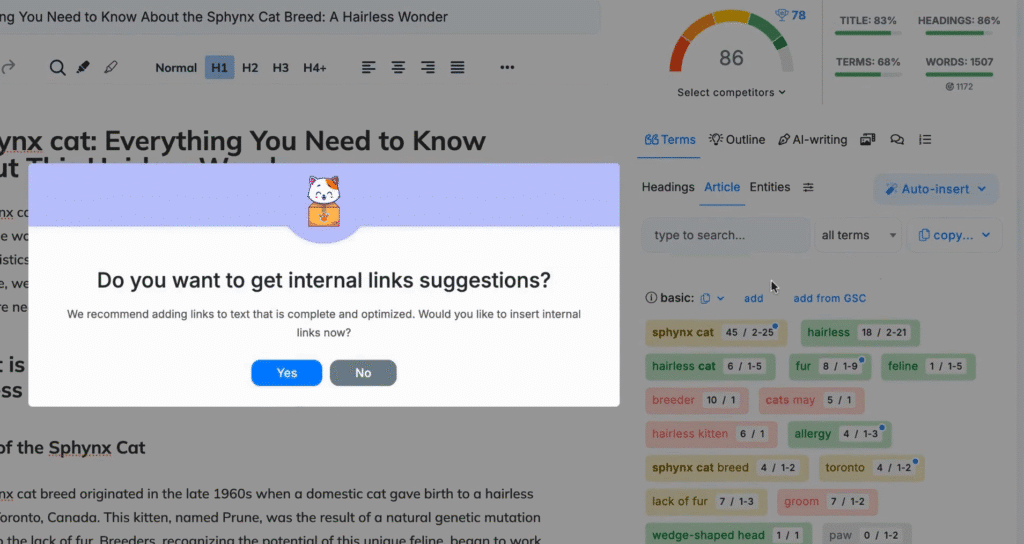Click the basic info icon

click(650, 298)
